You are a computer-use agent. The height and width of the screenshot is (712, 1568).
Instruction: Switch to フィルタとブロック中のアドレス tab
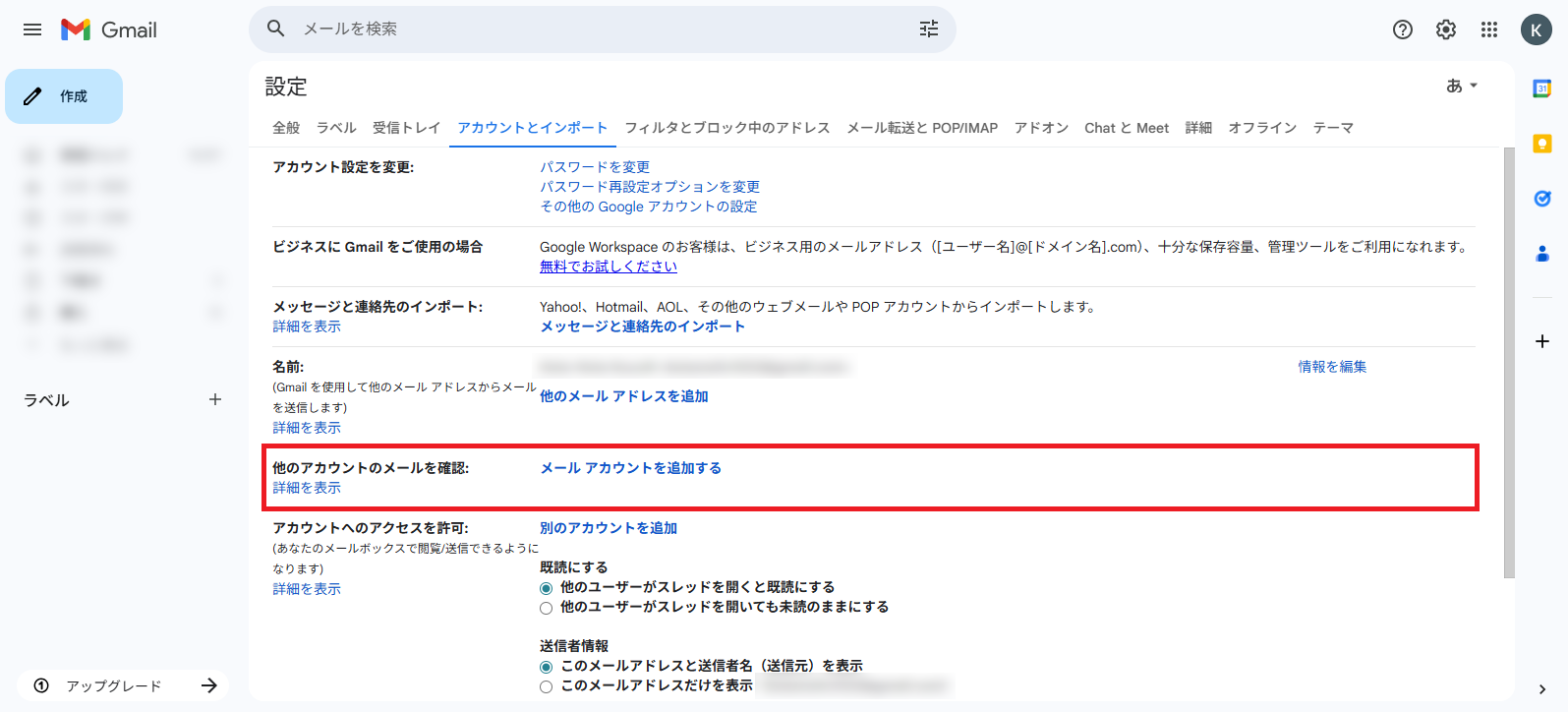(726, 128)
